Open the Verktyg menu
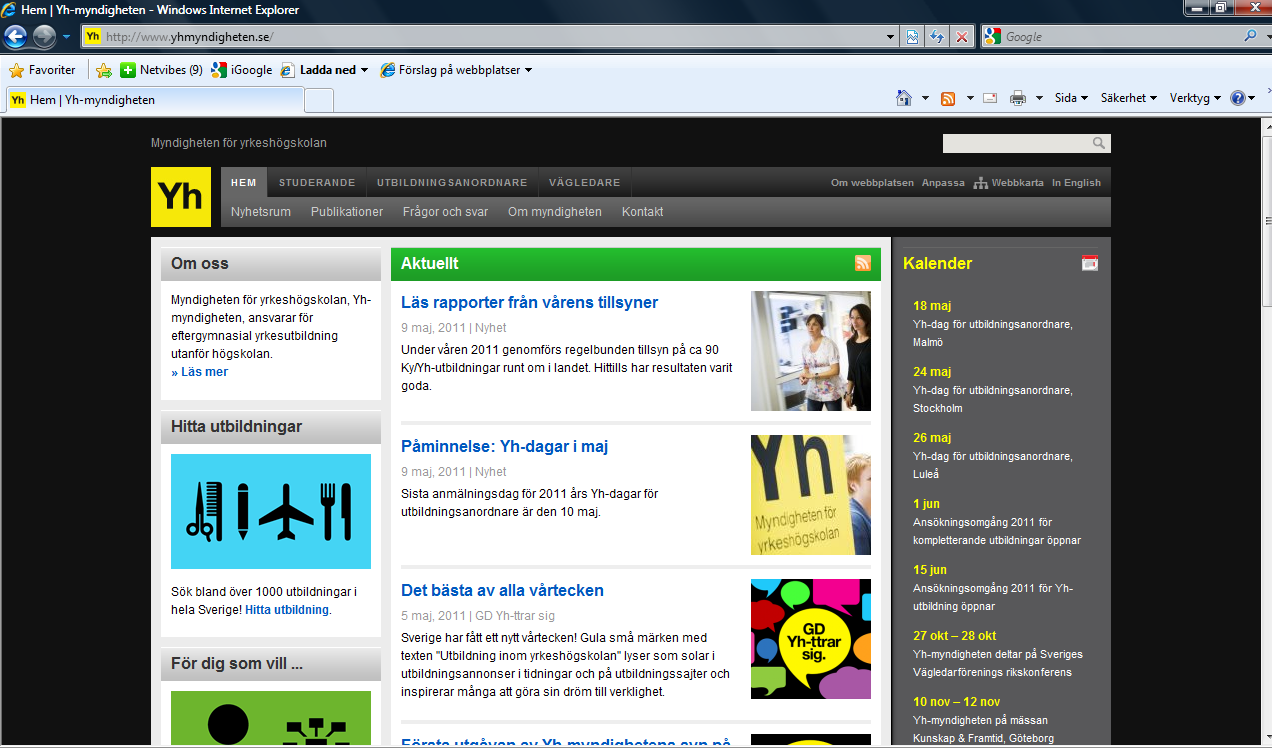1272x748 pixels. (1195, 98)
